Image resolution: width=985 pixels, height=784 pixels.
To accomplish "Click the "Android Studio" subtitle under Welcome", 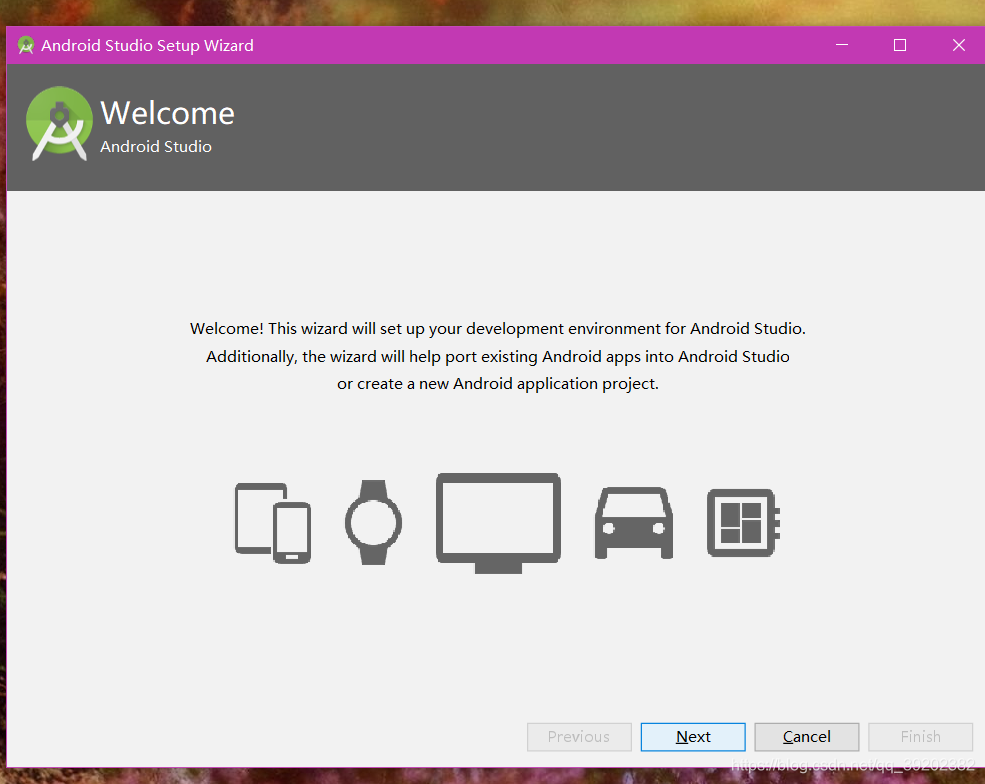I will (x=156, y=146).
